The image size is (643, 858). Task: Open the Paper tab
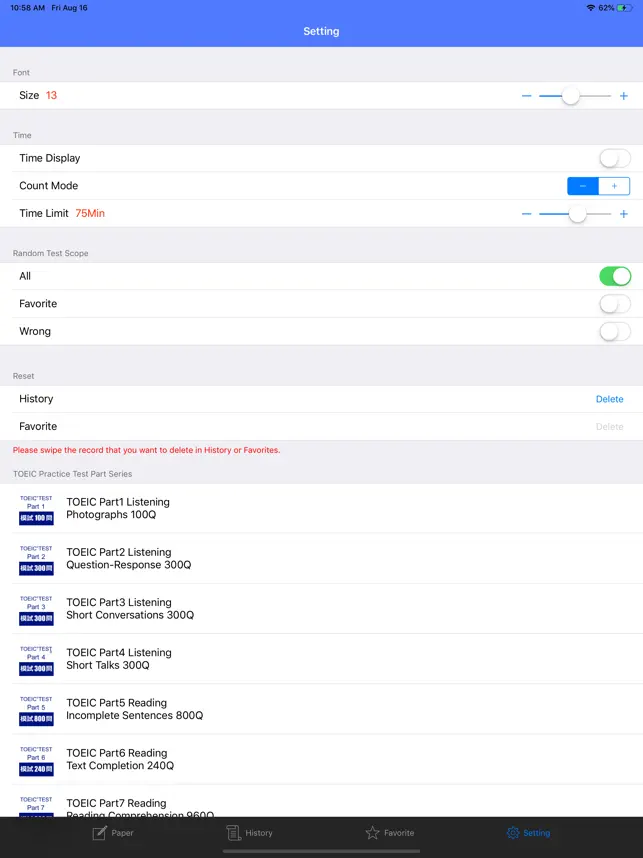113,833
